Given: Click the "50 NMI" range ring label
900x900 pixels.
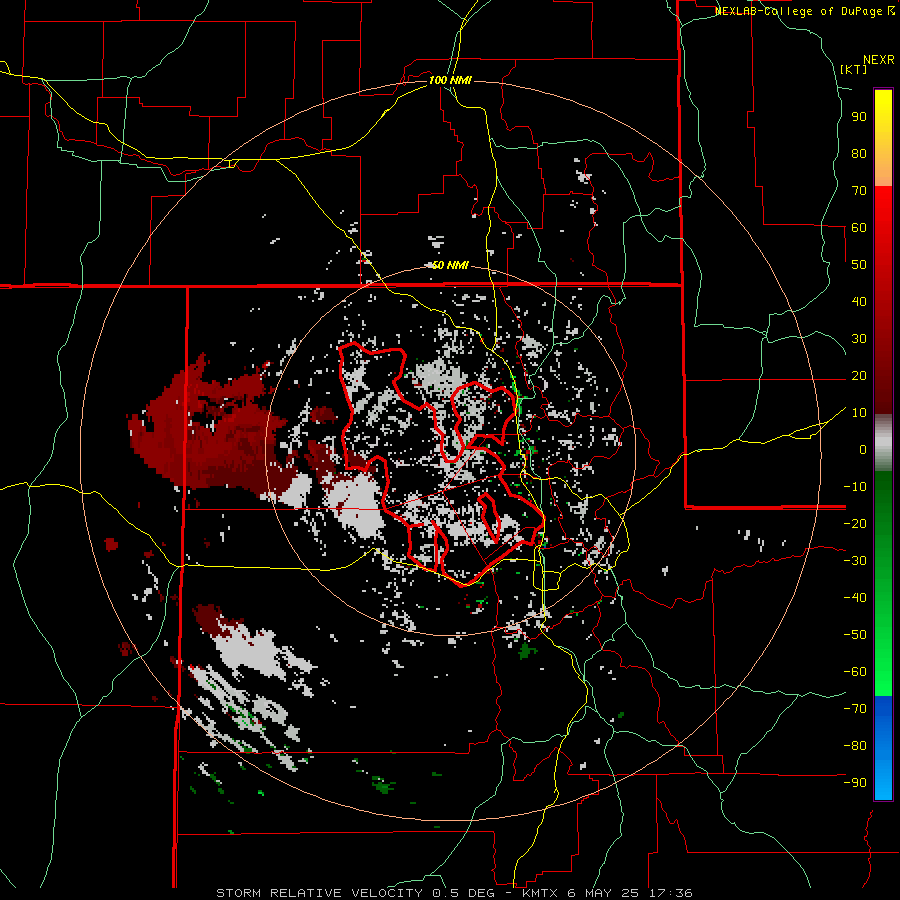Looking at the screenshot, I should pyautogui.click(x=450, y=265).
